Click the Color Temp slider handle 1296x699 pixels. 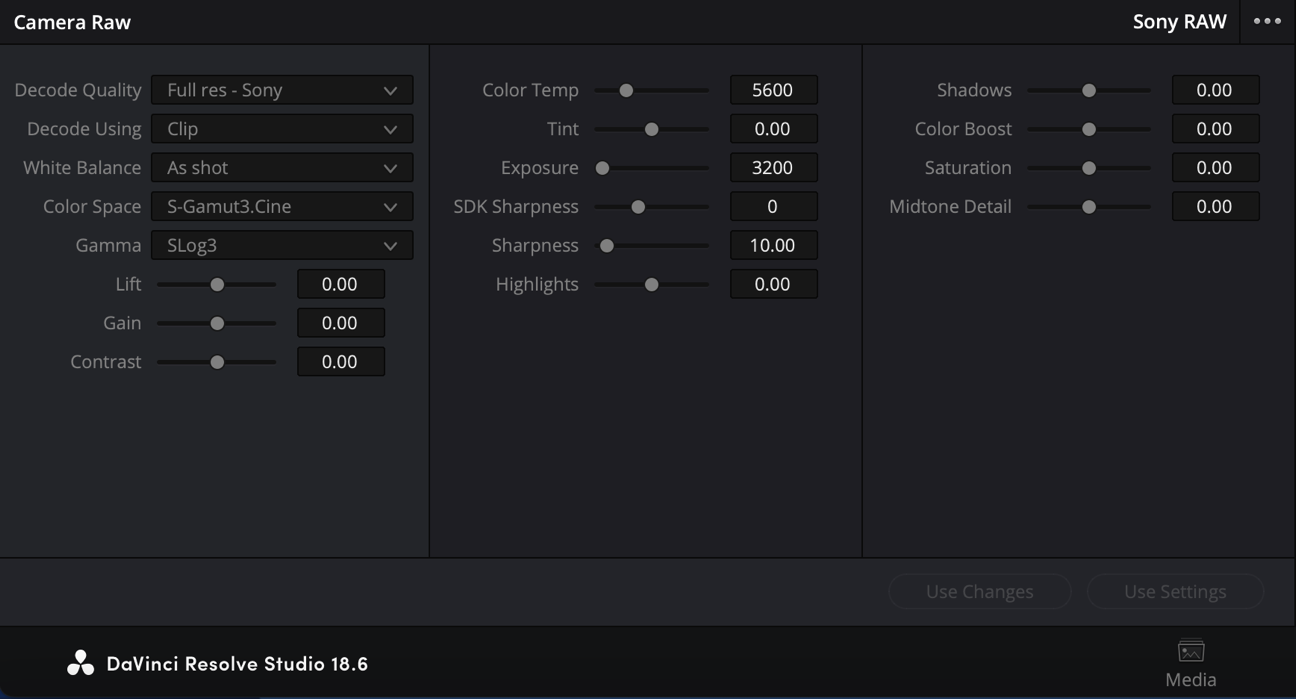coord(626,90)
